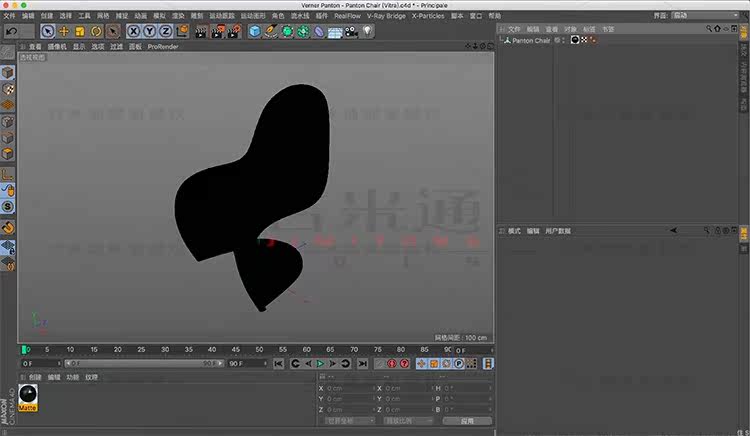Click the Panton Chair null object icon

pos(507,41)
